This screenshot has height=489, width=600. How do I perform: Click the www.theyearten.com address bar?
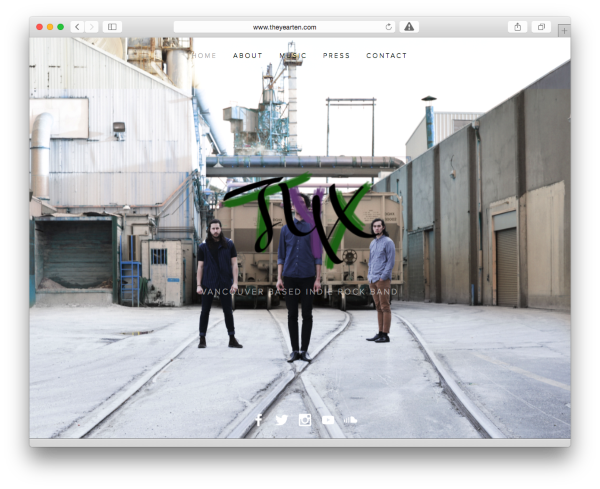(x=285, y=27)
